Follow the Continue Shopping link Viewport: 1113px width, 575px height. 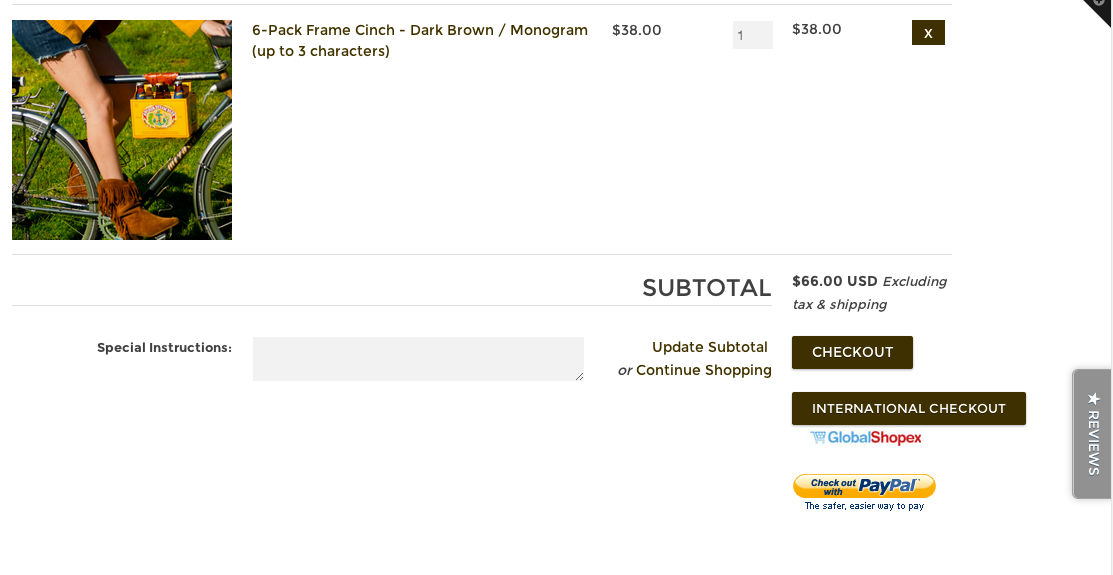click(704, 370)
